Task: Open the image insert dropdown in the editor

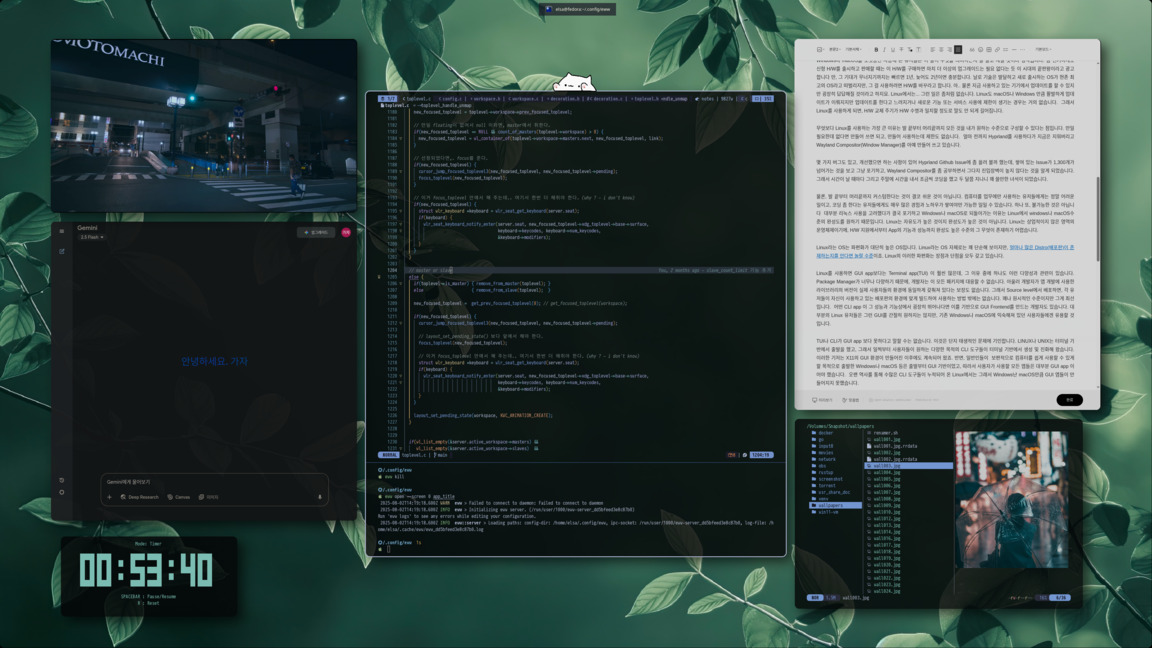Action: (x=820, y=50)
